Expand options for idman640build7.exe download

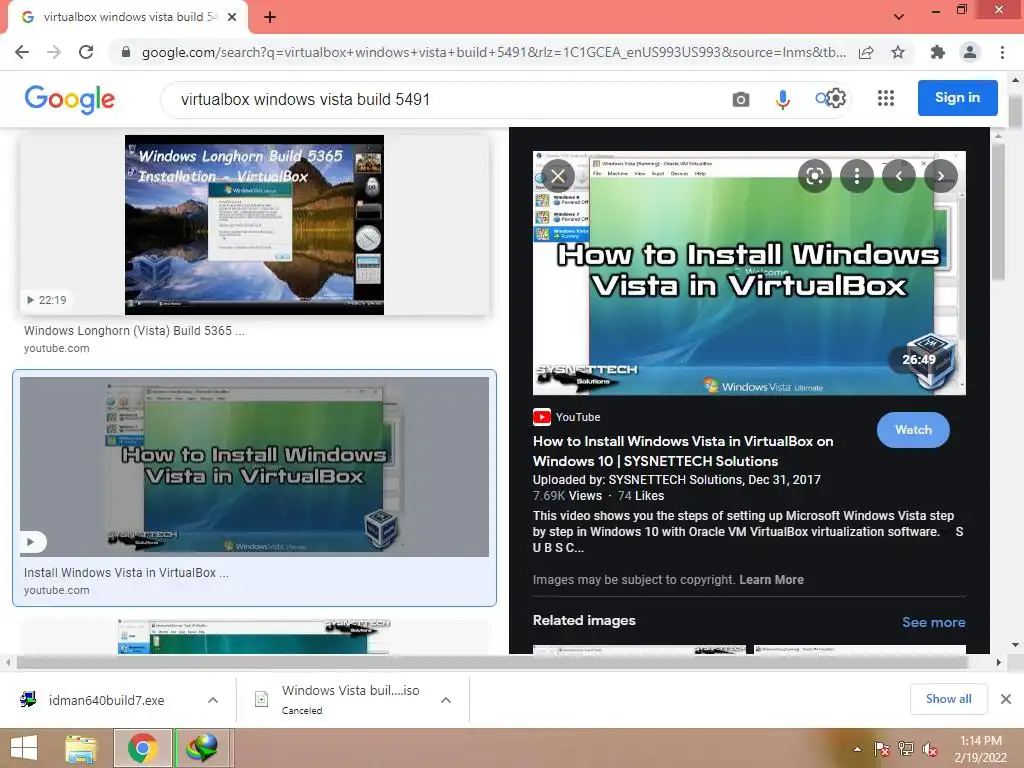tap(213, 700)
